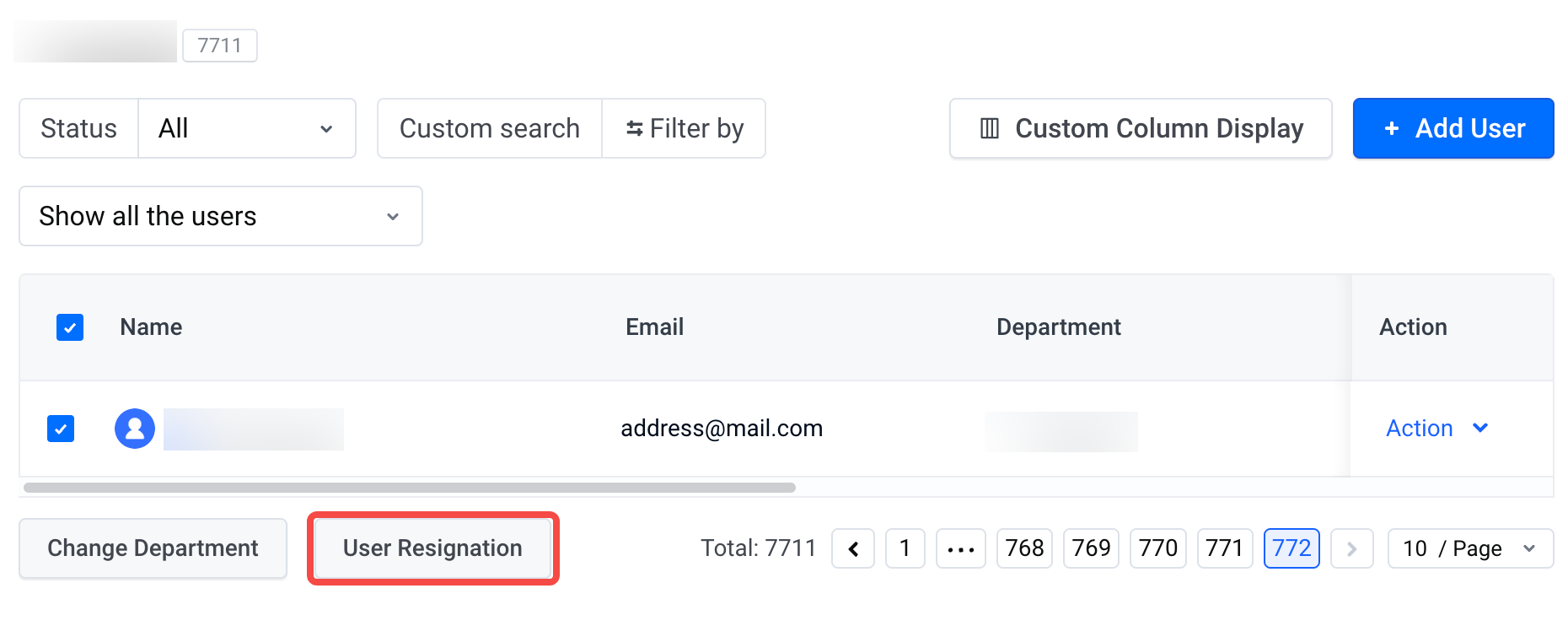This screenshot has height=626, width=1568.
Task: Click the Change Department button
Action: (x=153, y=548)
